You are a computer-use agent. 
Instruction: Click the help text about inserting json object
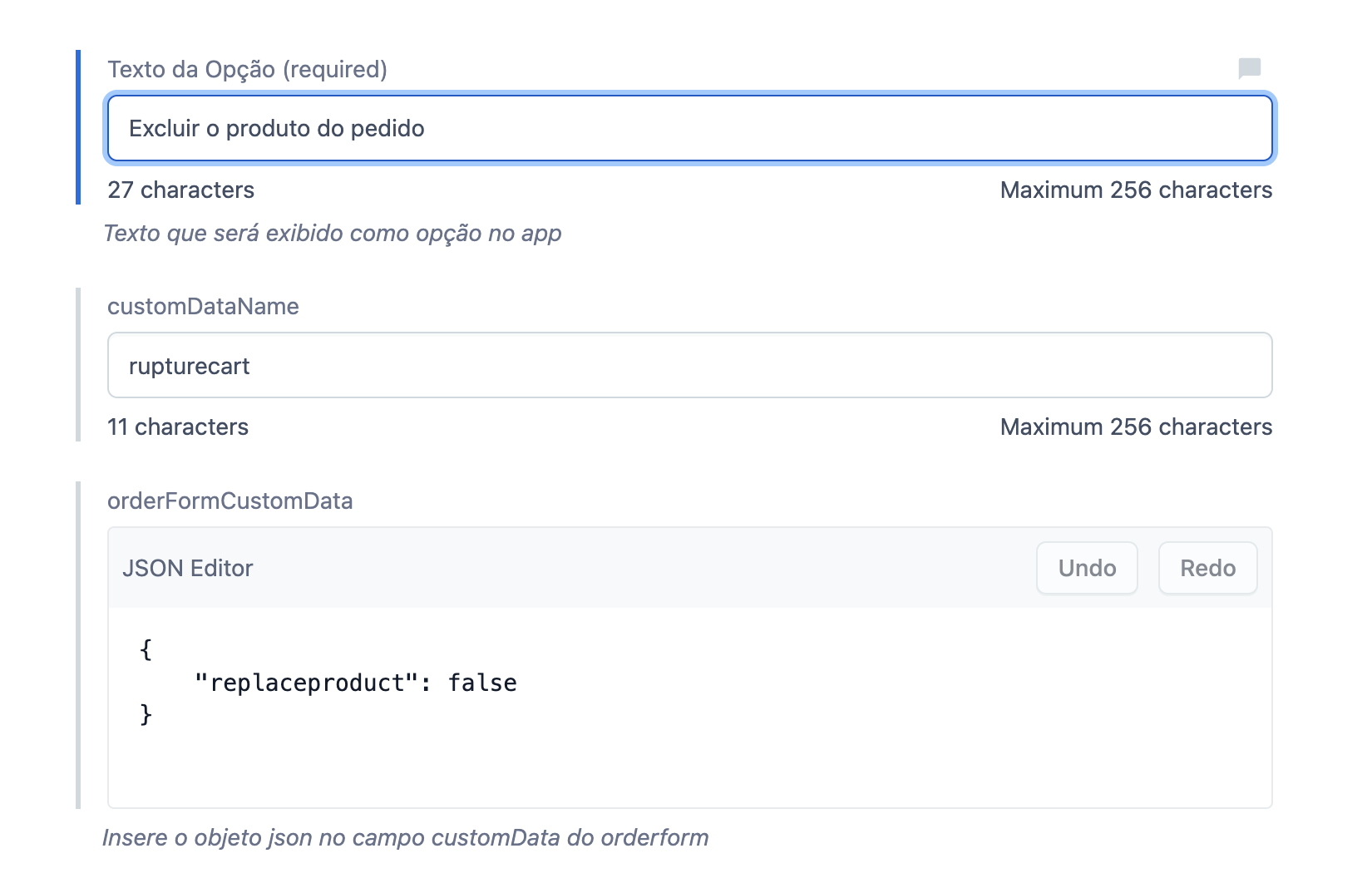pyautogui.click(x=405, y=838)
